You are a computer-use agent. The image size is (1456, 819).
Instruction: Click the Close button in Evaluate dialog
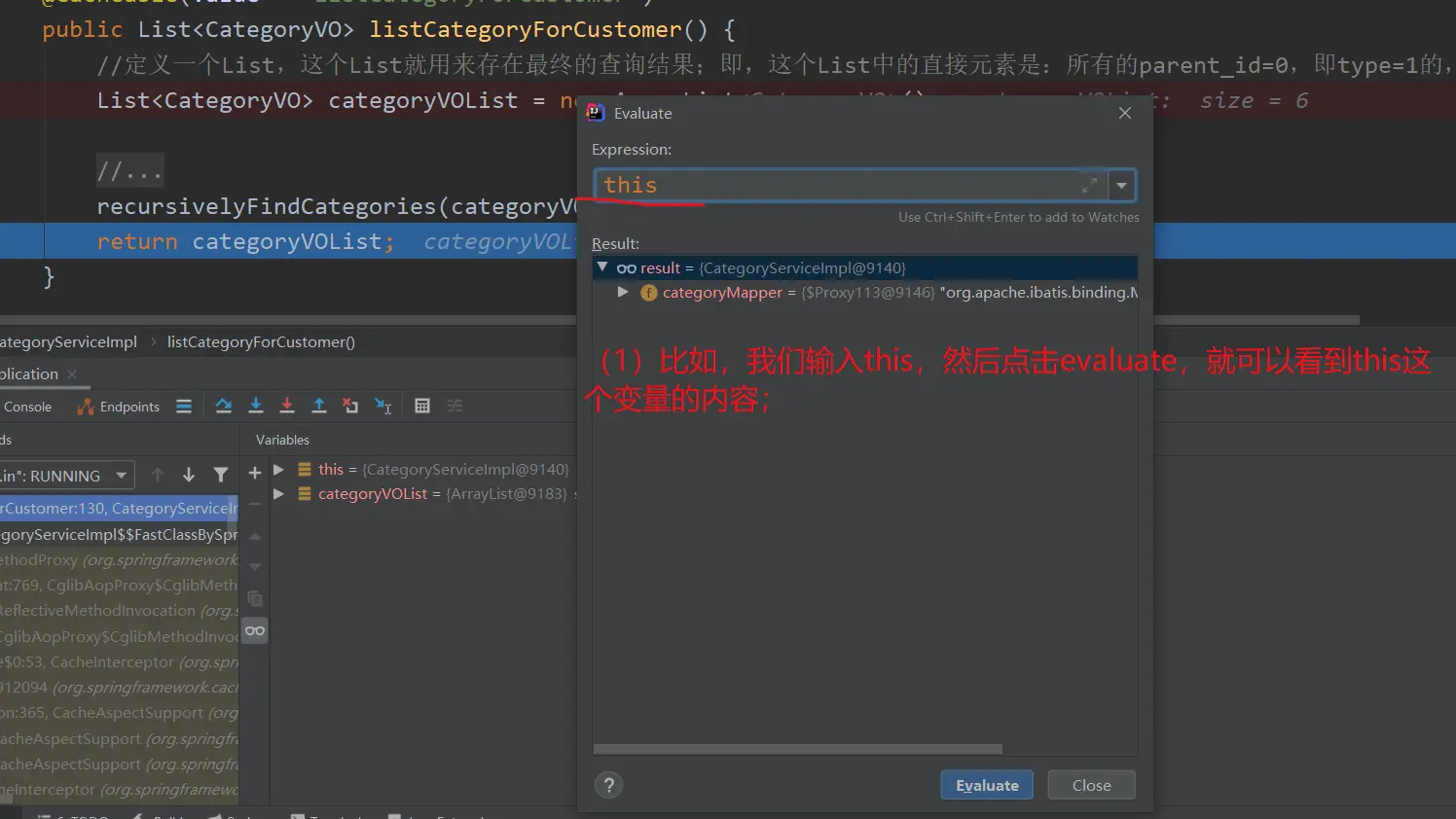click(1091, 785)
